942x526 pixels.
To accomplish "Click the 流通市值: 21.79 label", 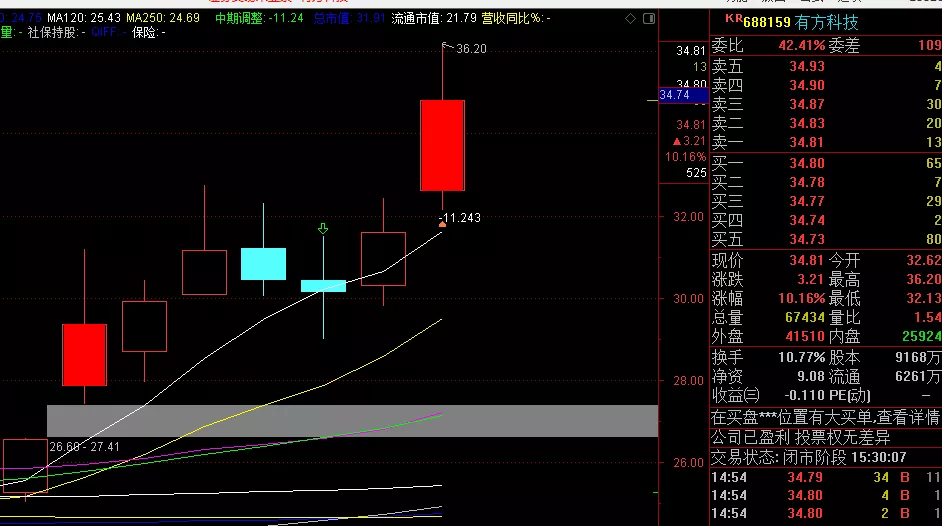I will point(434,19).
